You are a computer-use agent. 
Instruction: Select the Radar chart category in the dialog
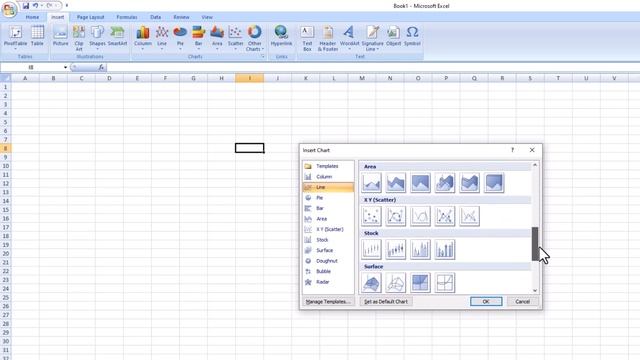tap(328, 282)
